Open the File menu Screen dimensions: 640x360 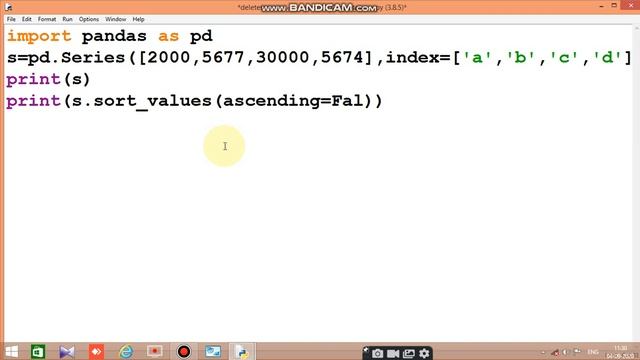coord(11,19)
